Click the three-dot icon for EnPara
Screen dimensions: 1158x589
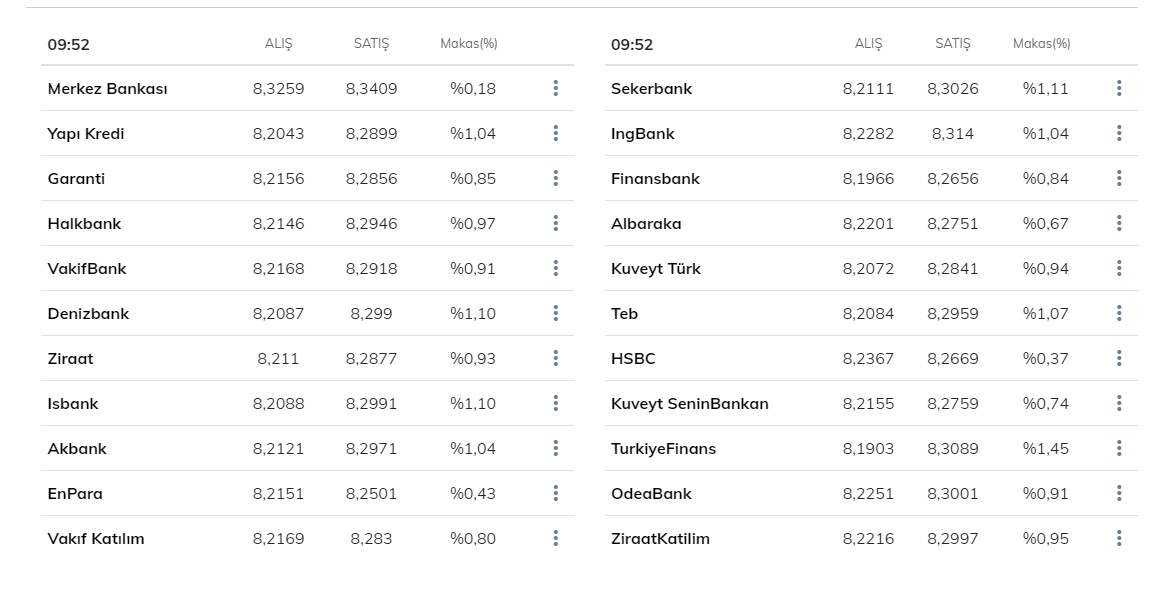555,493
